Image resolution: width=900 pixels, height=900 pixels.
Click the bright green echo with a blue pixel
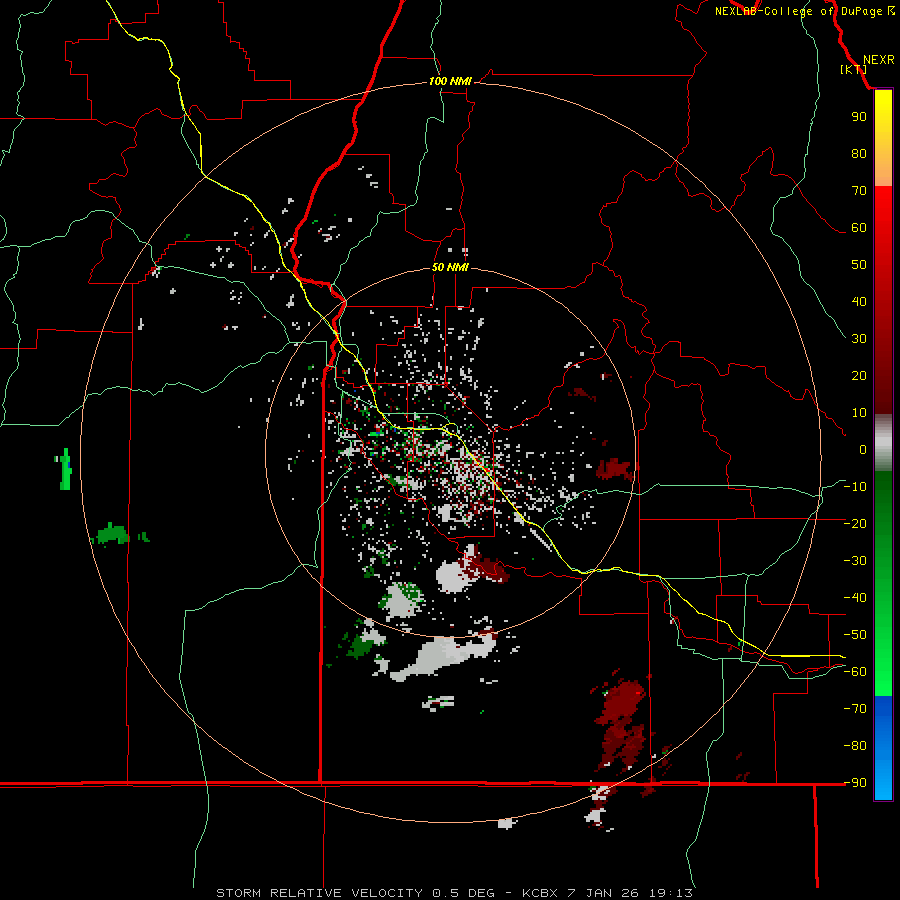[65, 469]
